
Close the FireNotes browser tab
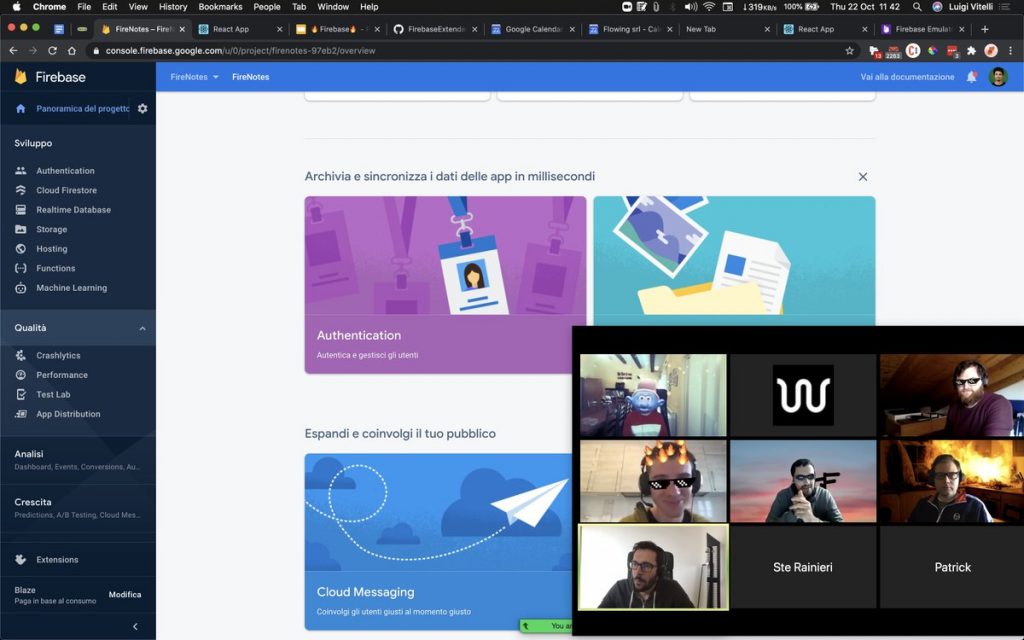(182, 29)
